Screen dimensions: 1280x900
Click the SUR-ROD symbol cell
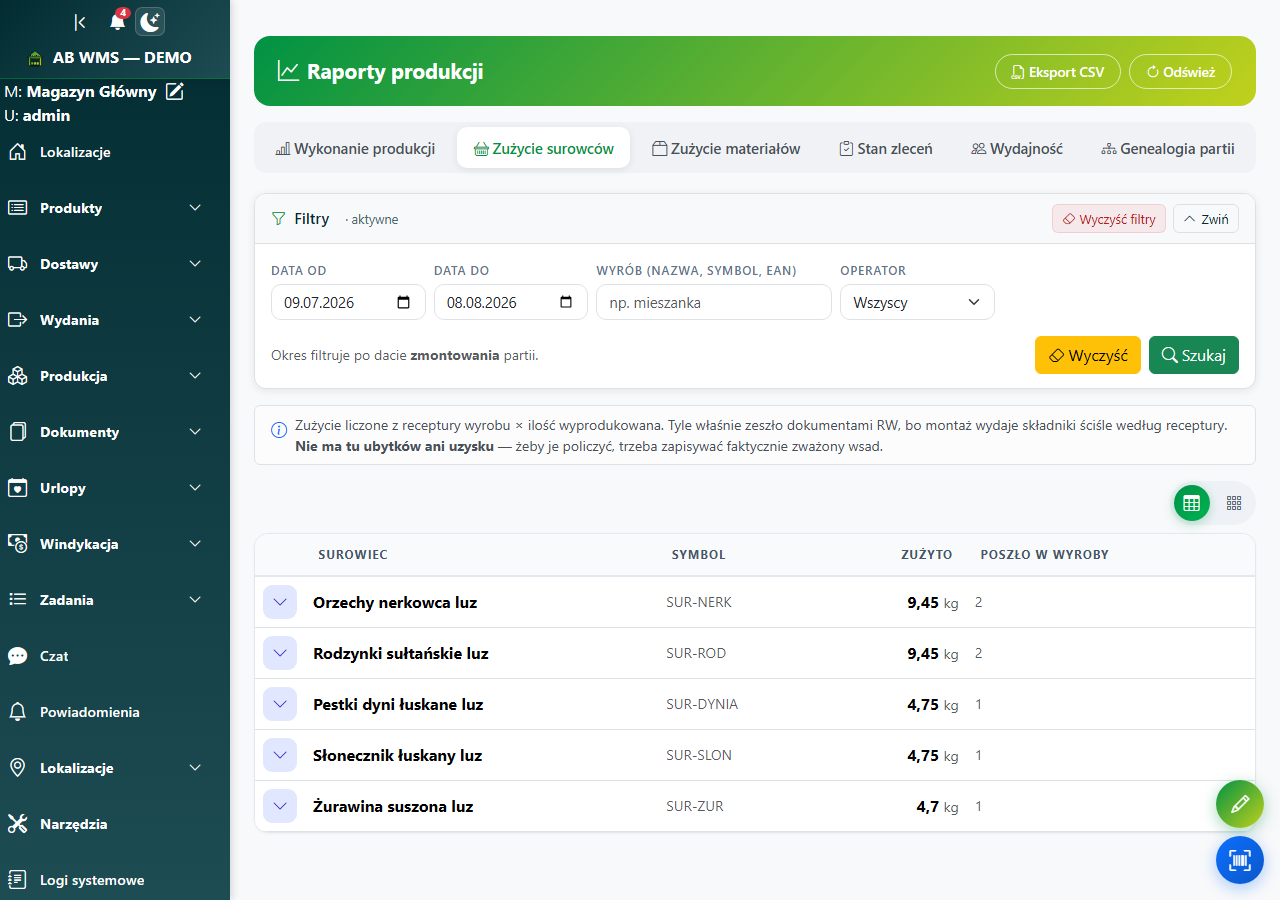click(696, 653)
